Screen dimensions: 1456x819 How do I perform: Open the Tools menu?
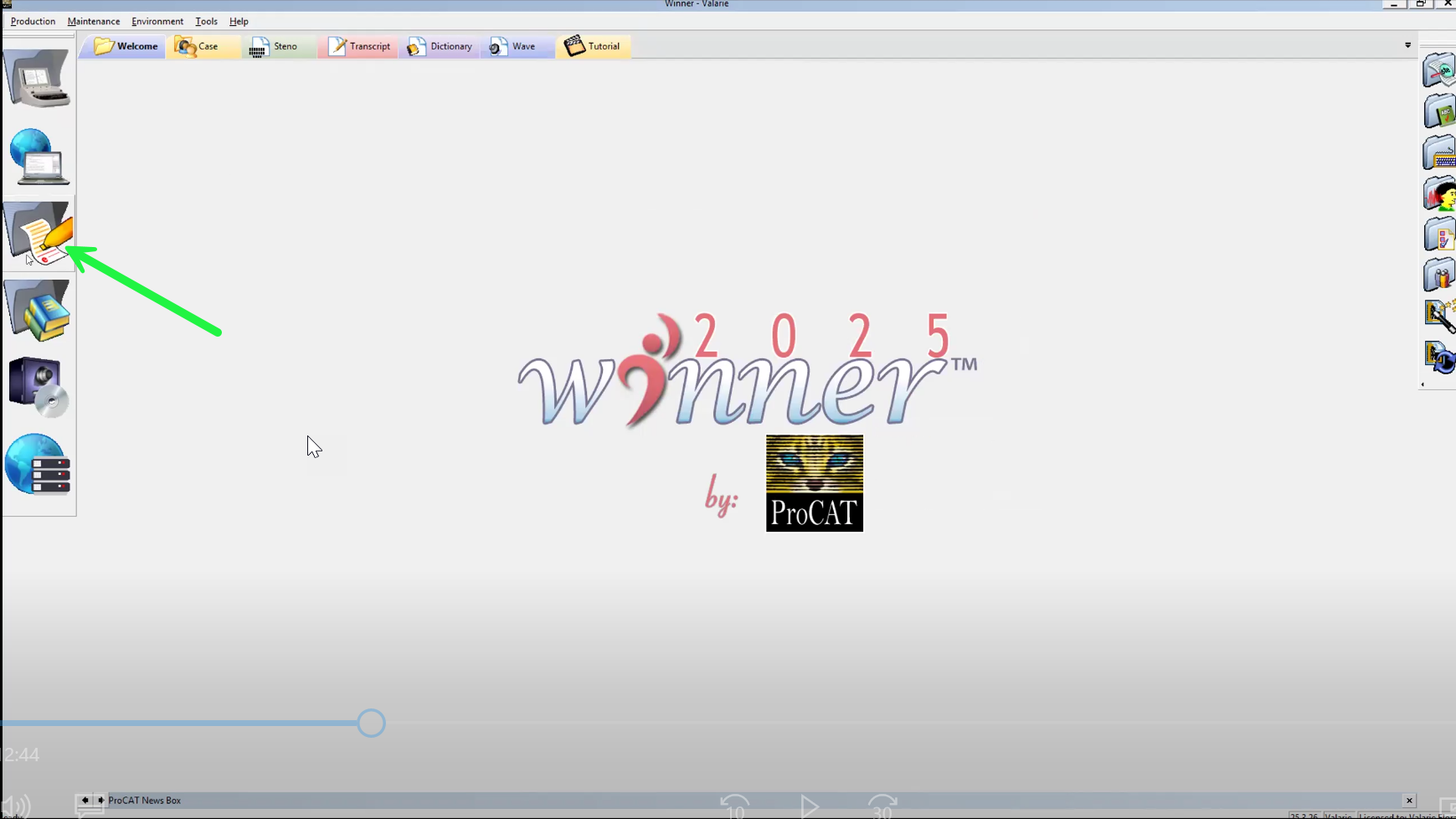[206, 22]
